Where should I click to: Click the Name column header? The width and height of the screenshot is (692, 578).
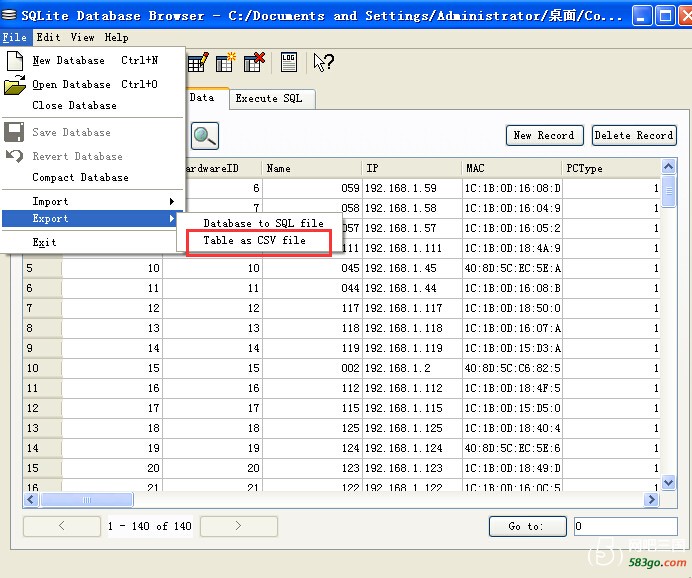pos(312,168)
